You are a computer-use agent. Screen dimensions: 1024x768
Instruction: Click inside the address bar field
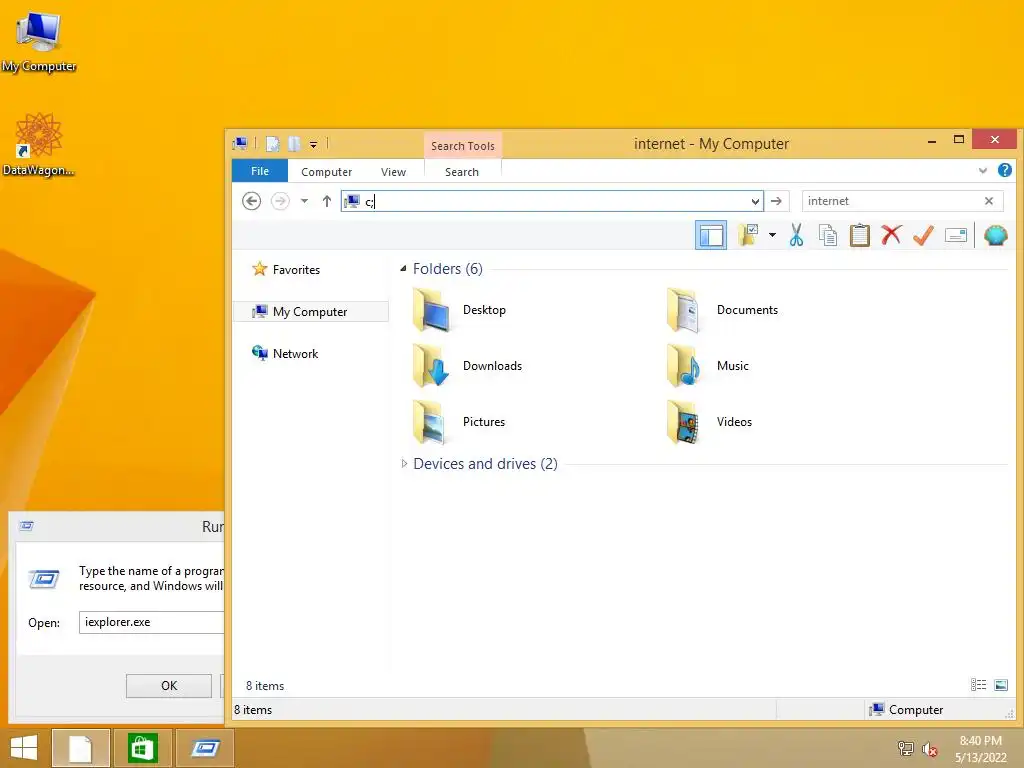click(552, 201)
